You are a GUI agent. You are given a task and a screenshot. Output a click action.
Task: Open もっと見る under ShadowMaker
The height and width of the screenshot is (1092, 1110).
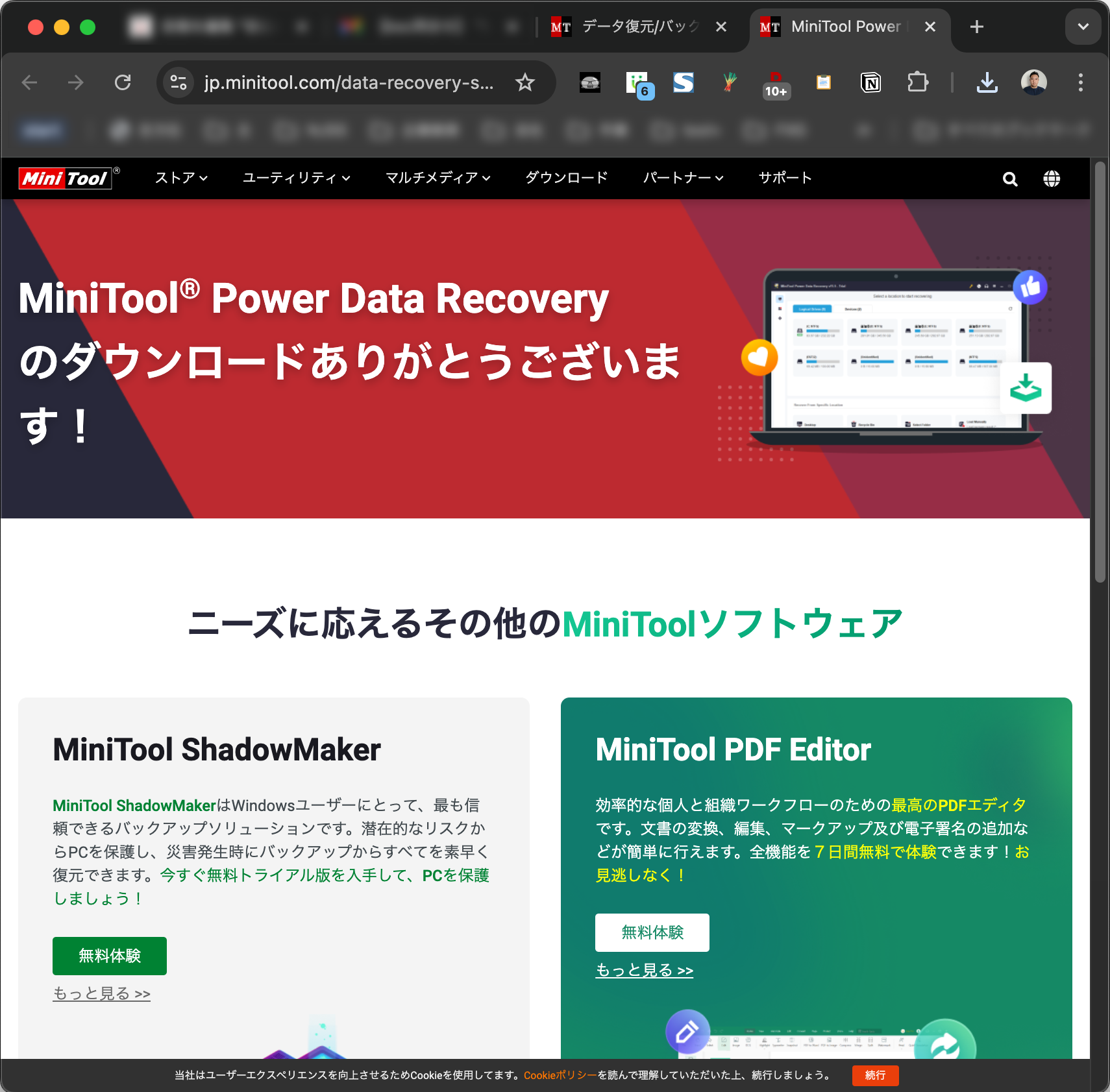101,993
